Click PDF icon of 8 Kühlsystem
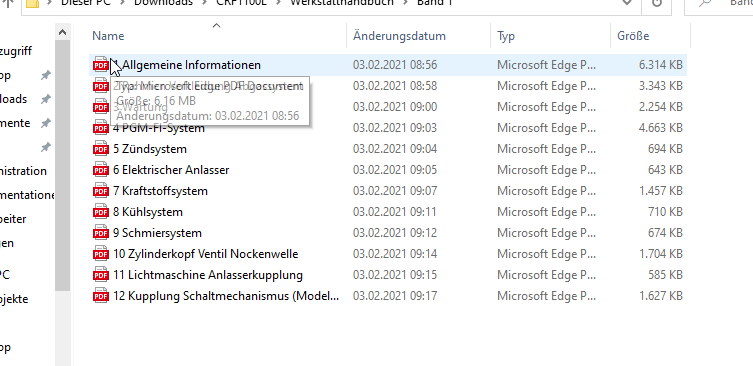Screen dimensions: 753x366 point(100,212)
